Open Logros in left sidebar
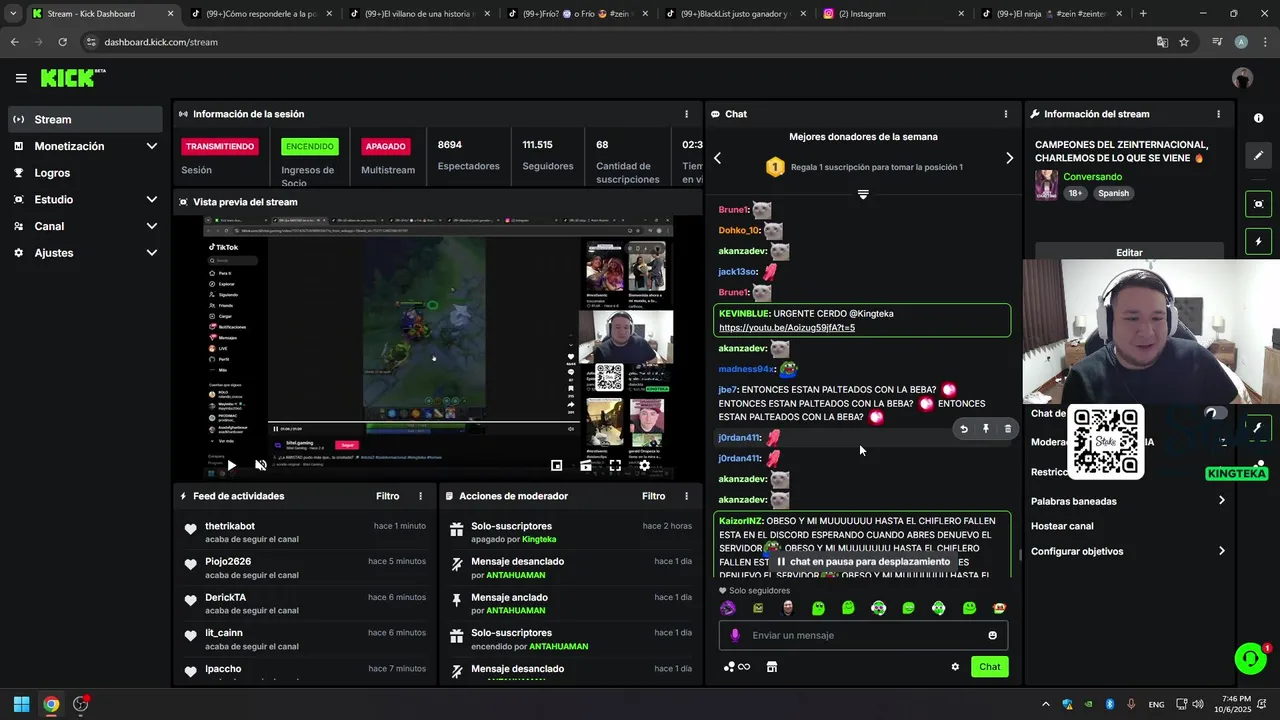Viewport: 1280px width, 720px height. (x=85, y=173)
